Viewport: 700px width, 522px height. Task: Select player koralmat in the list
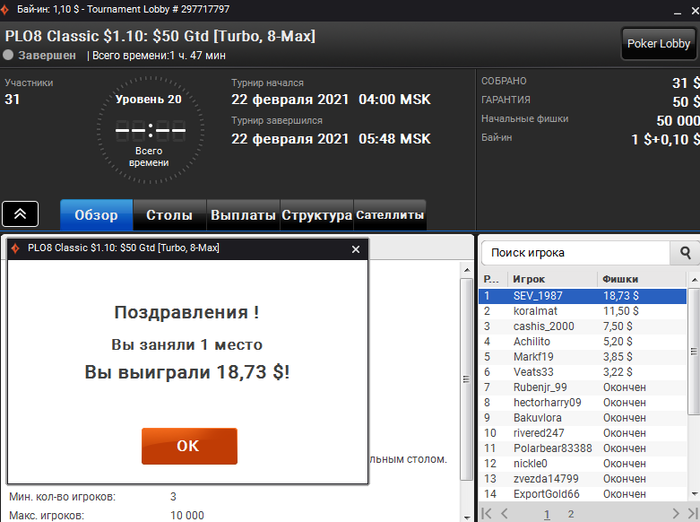(x=583, y=311)
